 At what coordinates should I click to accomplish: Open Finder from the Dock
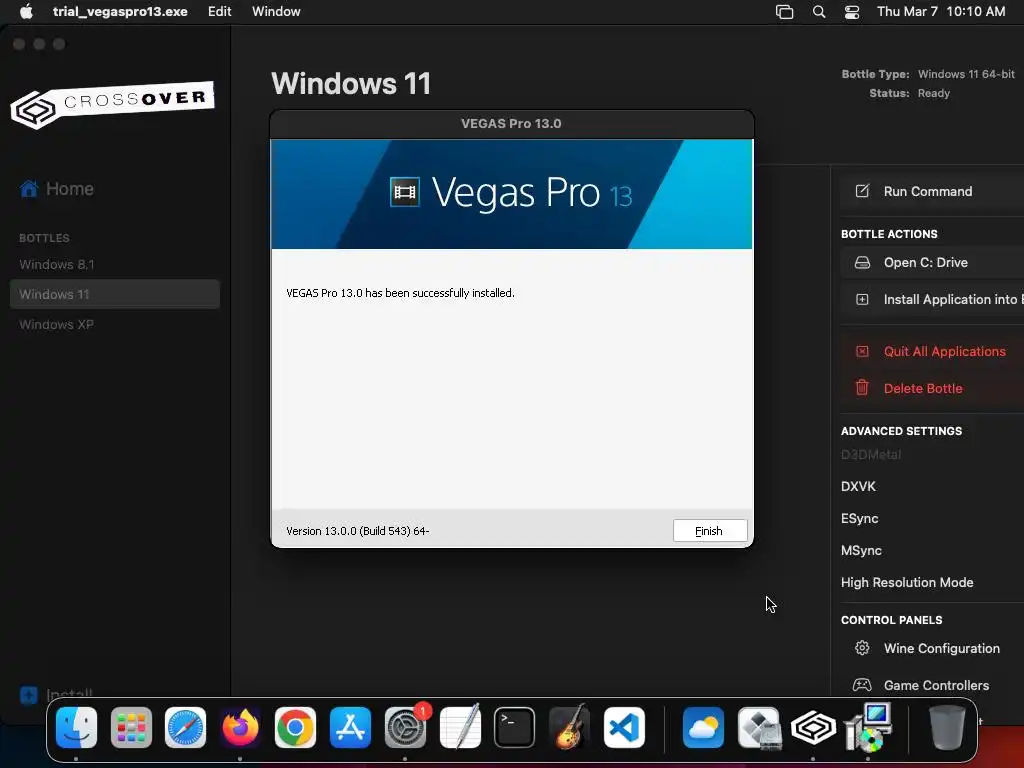coord(76,728)
